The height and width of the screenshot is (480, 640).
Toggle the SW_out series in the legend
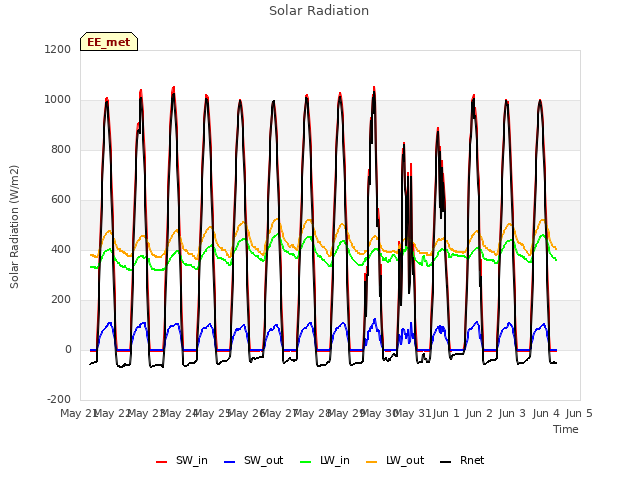253,461
